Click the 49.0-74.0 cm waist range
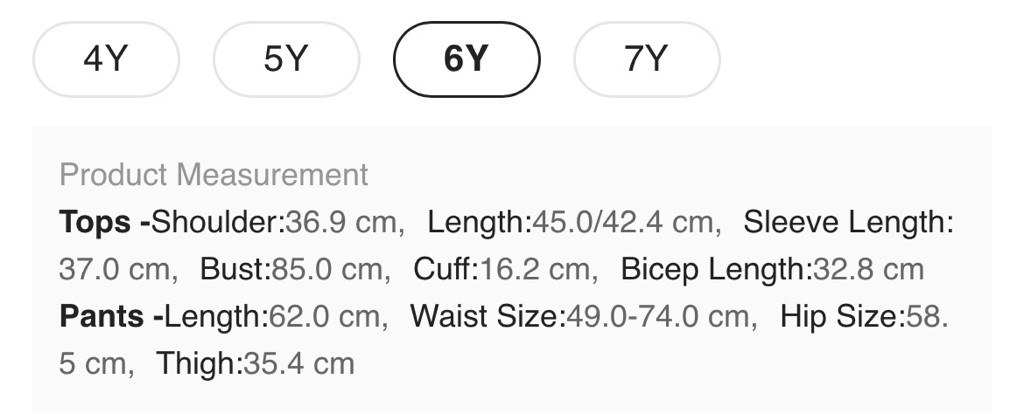The width and height of the screenshot is (1024, 414). point(657,317)
